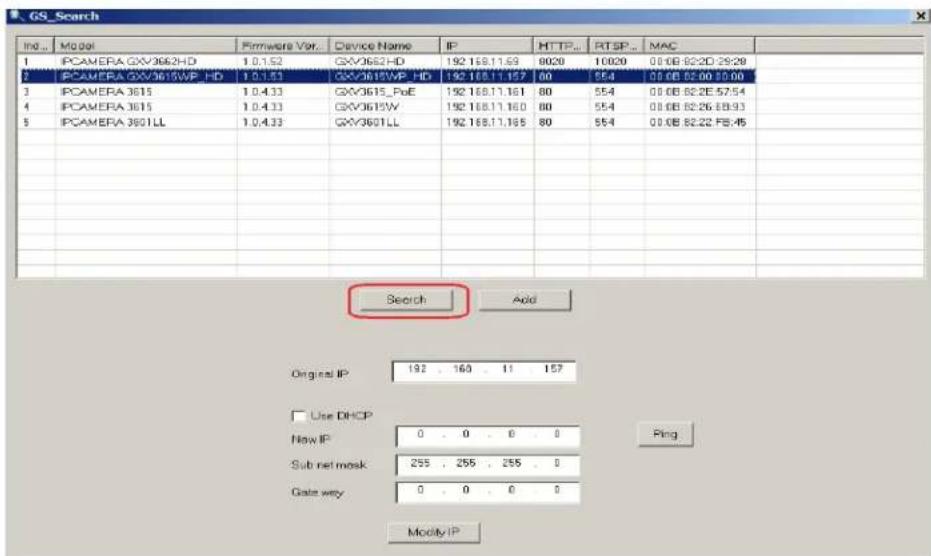
Task: Click IP cell 192.168.11.69
Action: [x=482, y=62]
